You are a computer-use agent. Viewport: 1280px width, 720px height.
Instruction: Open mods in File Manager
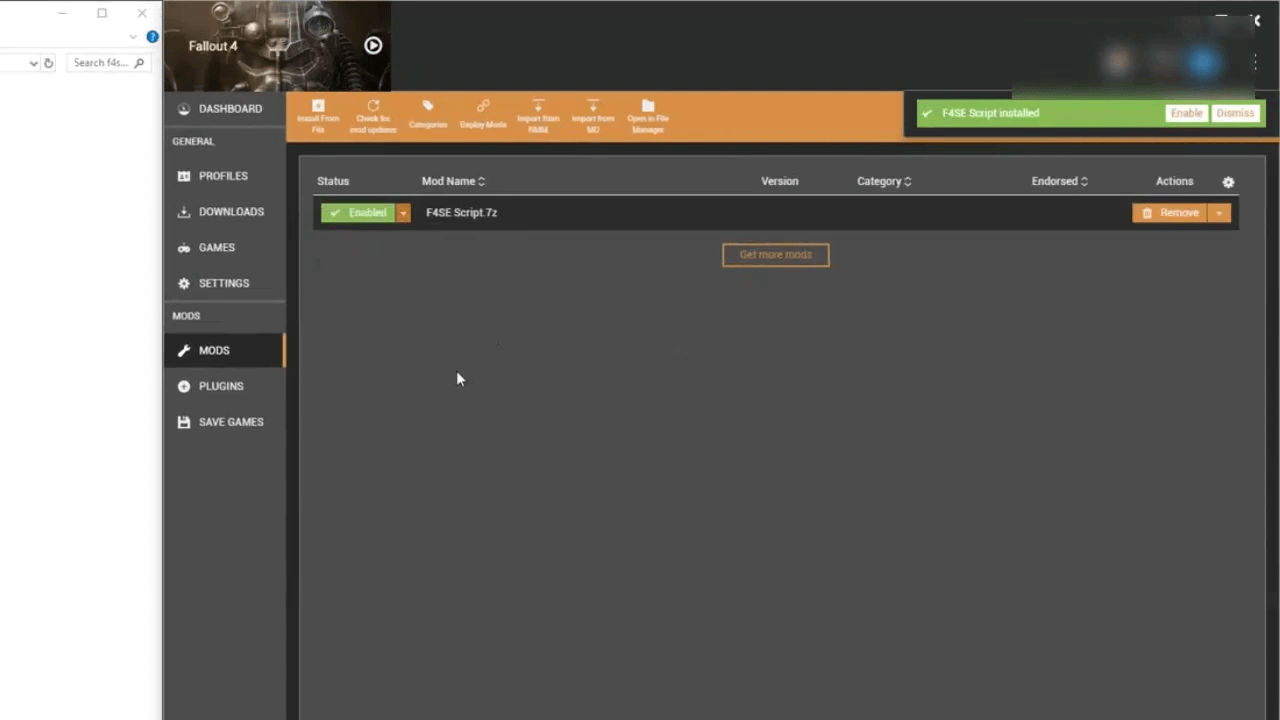coord(648,116)
